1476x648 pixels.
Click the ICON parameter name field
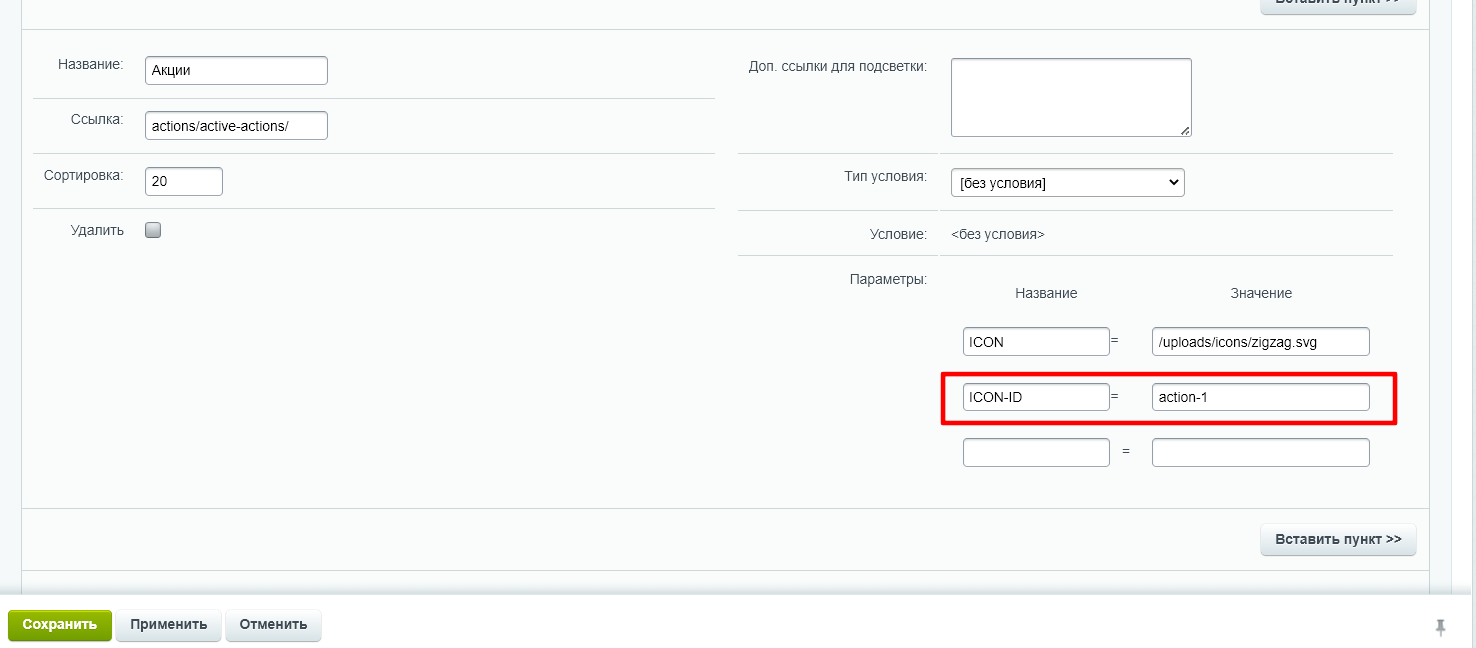click(1036, 342)
